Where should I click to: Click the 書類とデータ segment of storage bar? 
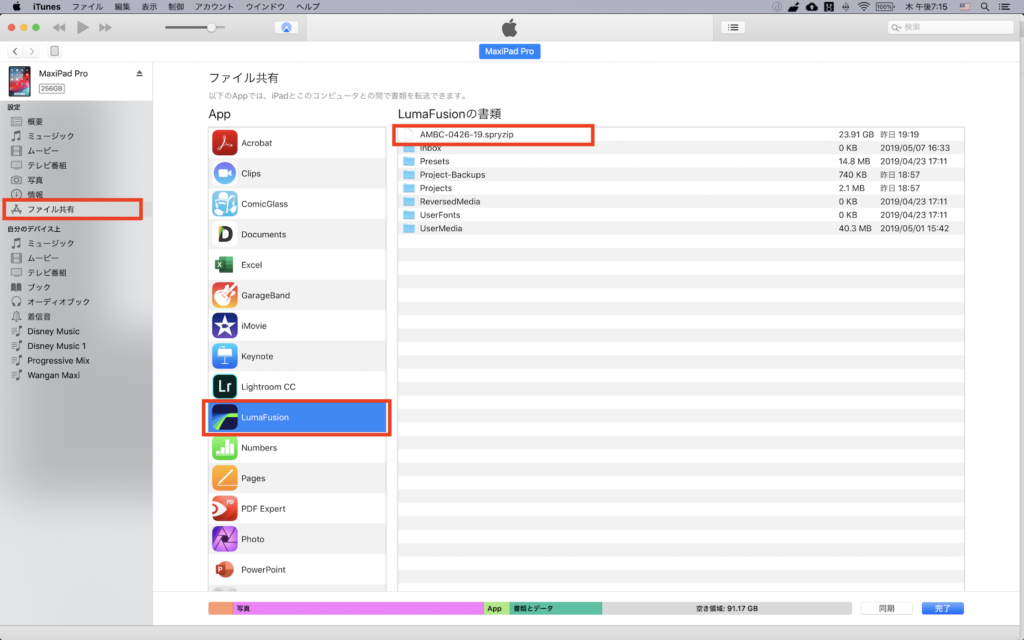pyautogui.click(x=556, y=608)
